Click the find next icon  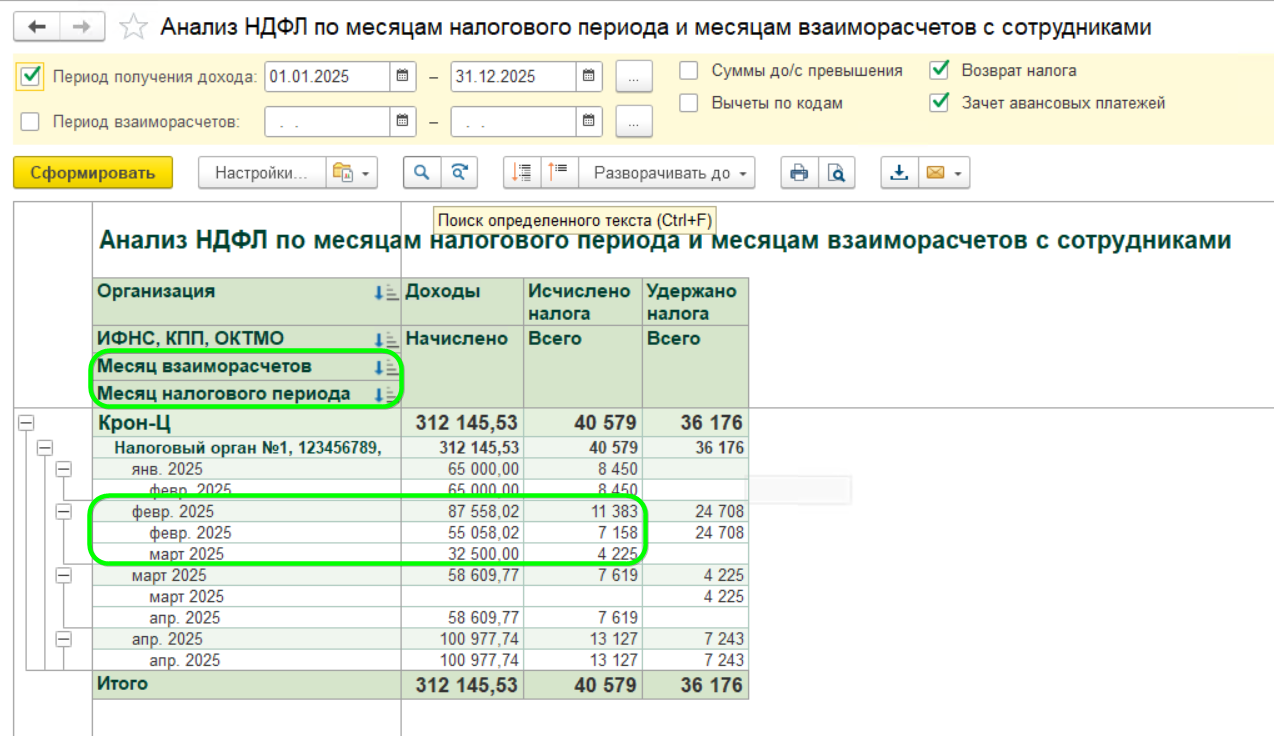[x=459, y=173]
